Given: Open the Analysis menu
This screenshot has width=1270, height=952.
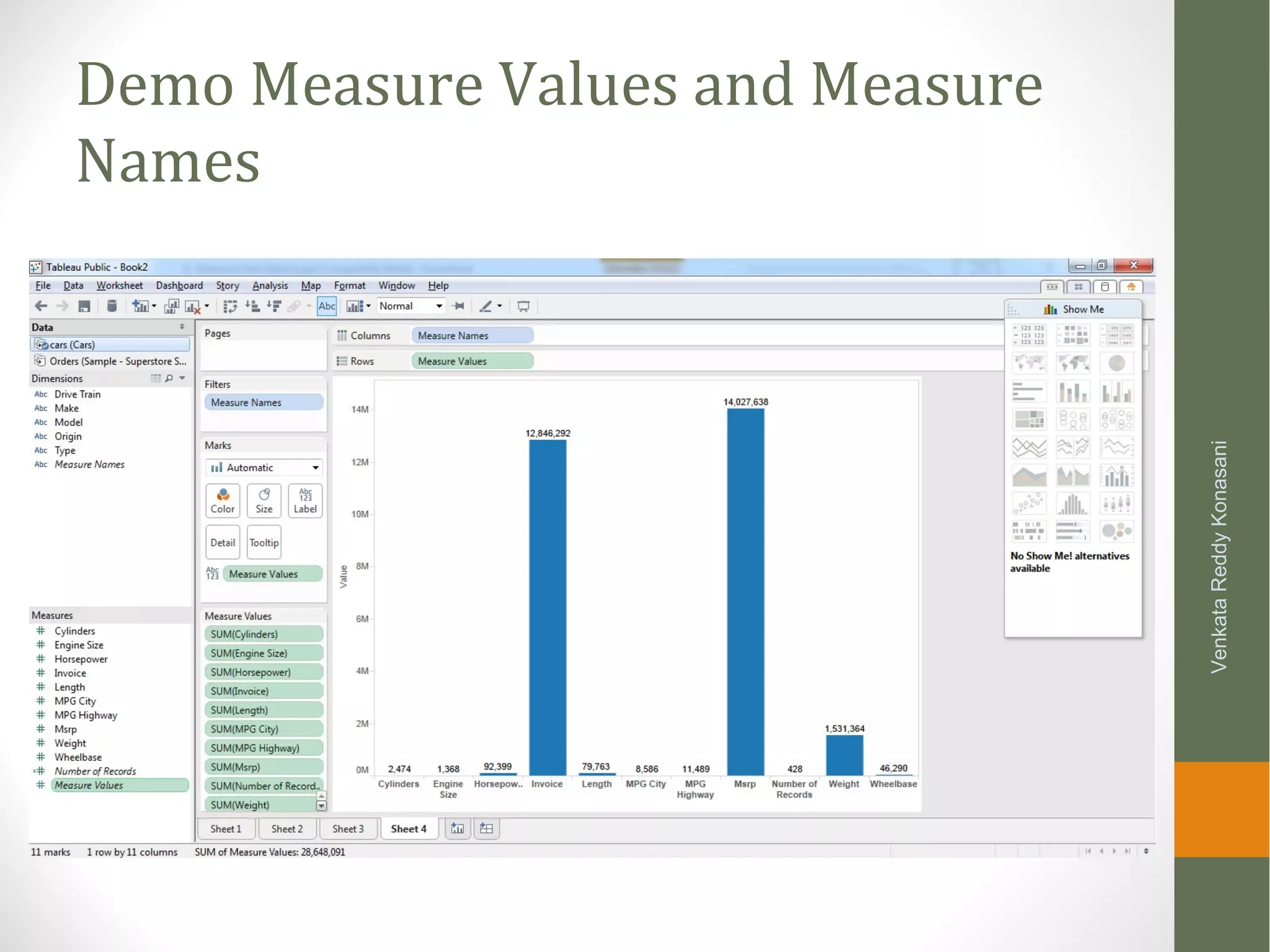Looking at the screenshot, I should (x=270, y=285).
